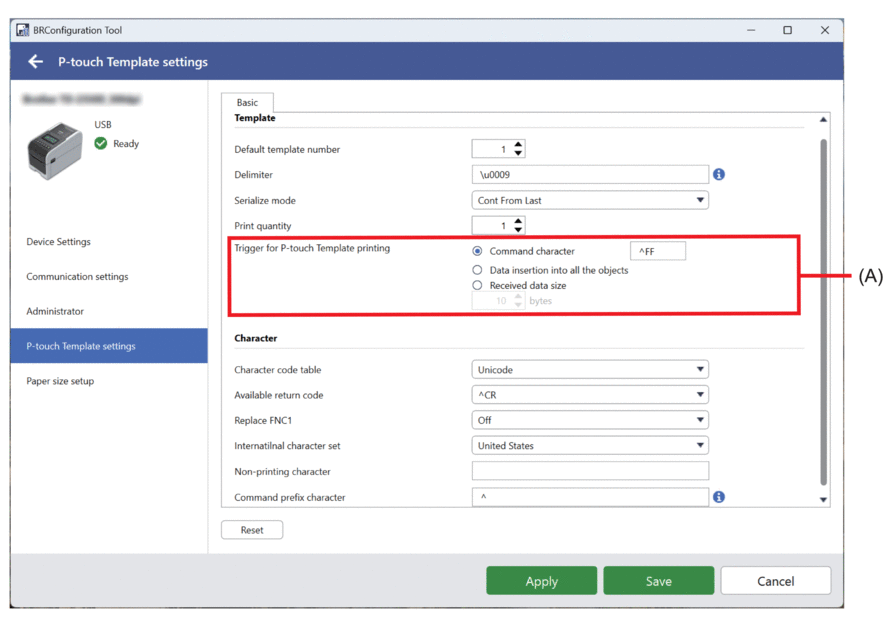Click BRConfiguration Tool app icon in title bar
894x629 pixels.
[22, 30]
